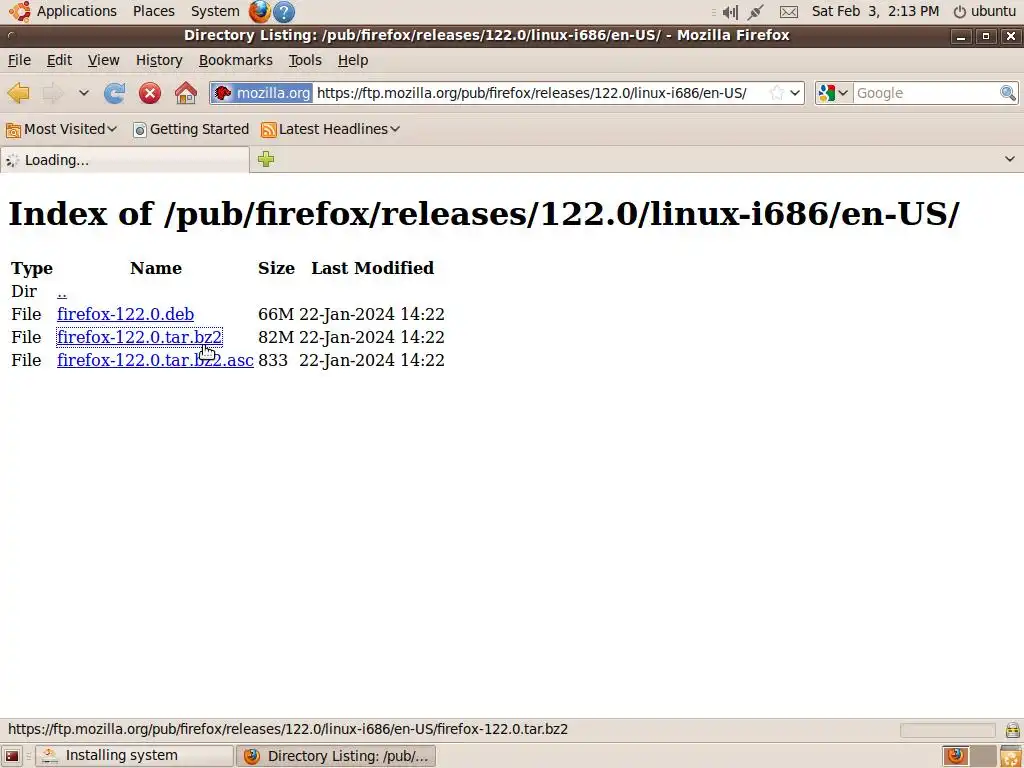Screen dimensions: 1024x768
Task: Open the Places menu in the panel
Action: click(x=153, y=11)
